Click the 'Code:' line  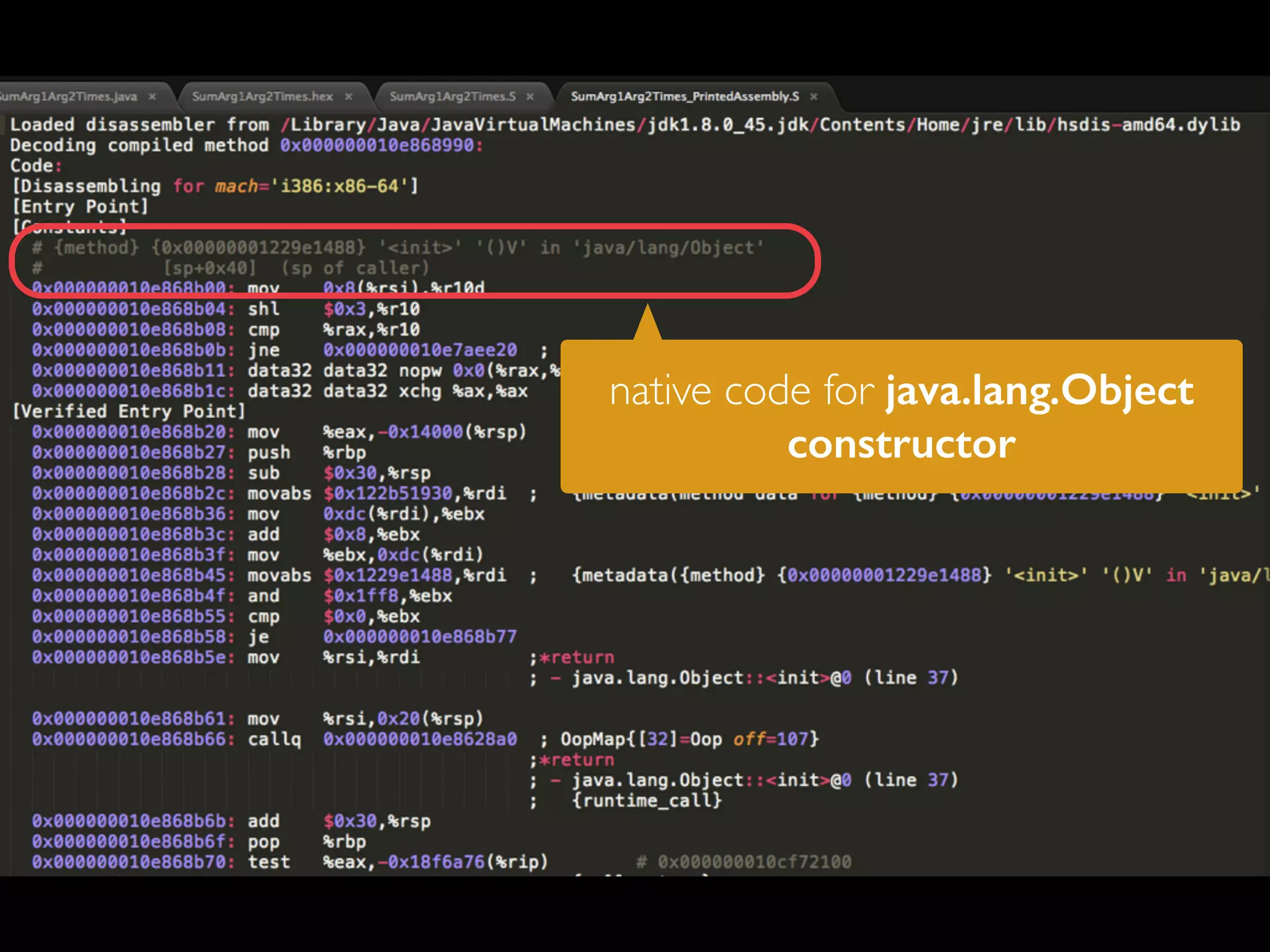[36, 166]
